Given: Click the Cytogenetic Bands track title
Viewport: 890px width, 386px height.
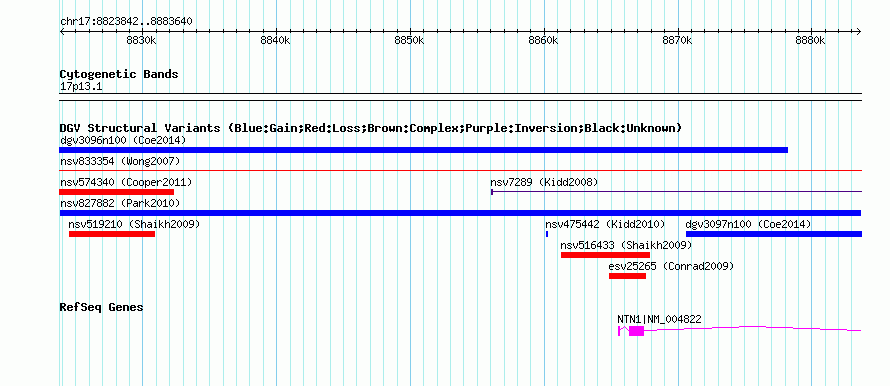Looking at the screenshot, I should 119,74.
